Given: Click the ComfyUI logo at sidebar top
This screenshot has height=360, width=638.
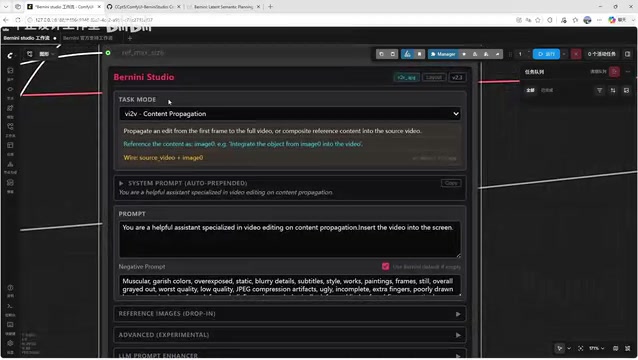Looking at the screenshot, I should click(10, 55).
